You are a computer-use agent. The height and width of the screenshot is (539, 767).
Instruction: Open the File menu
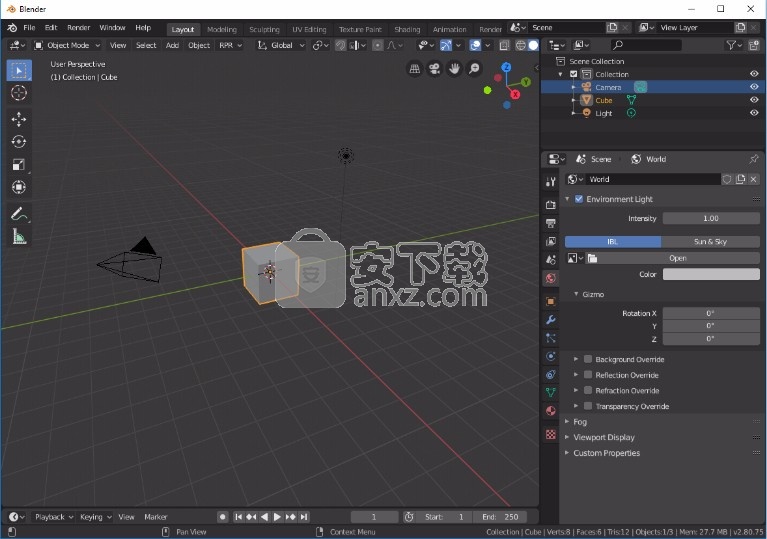coord(29,28)
